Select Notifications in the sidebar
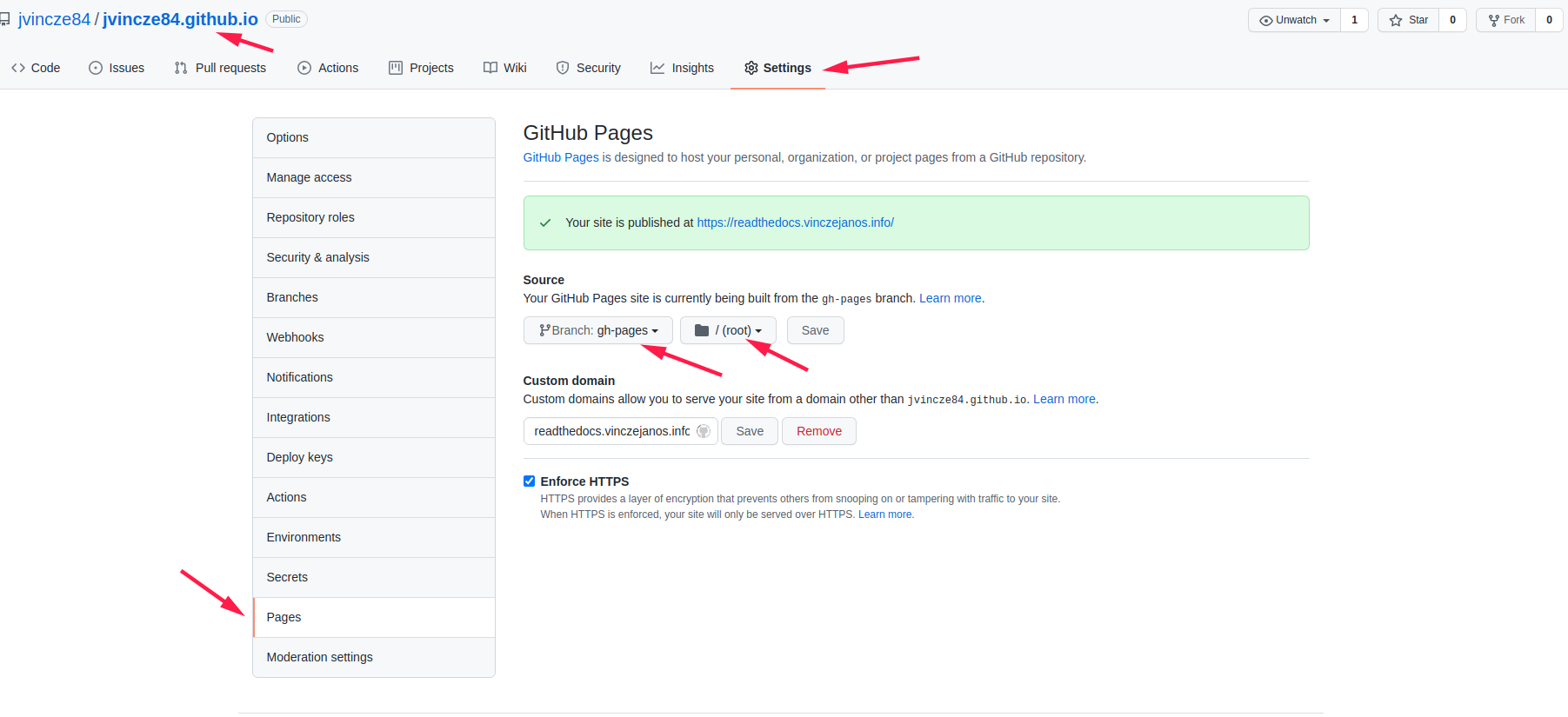The width and height of the screenshot is (1568, 717). (x=374, y=377)
